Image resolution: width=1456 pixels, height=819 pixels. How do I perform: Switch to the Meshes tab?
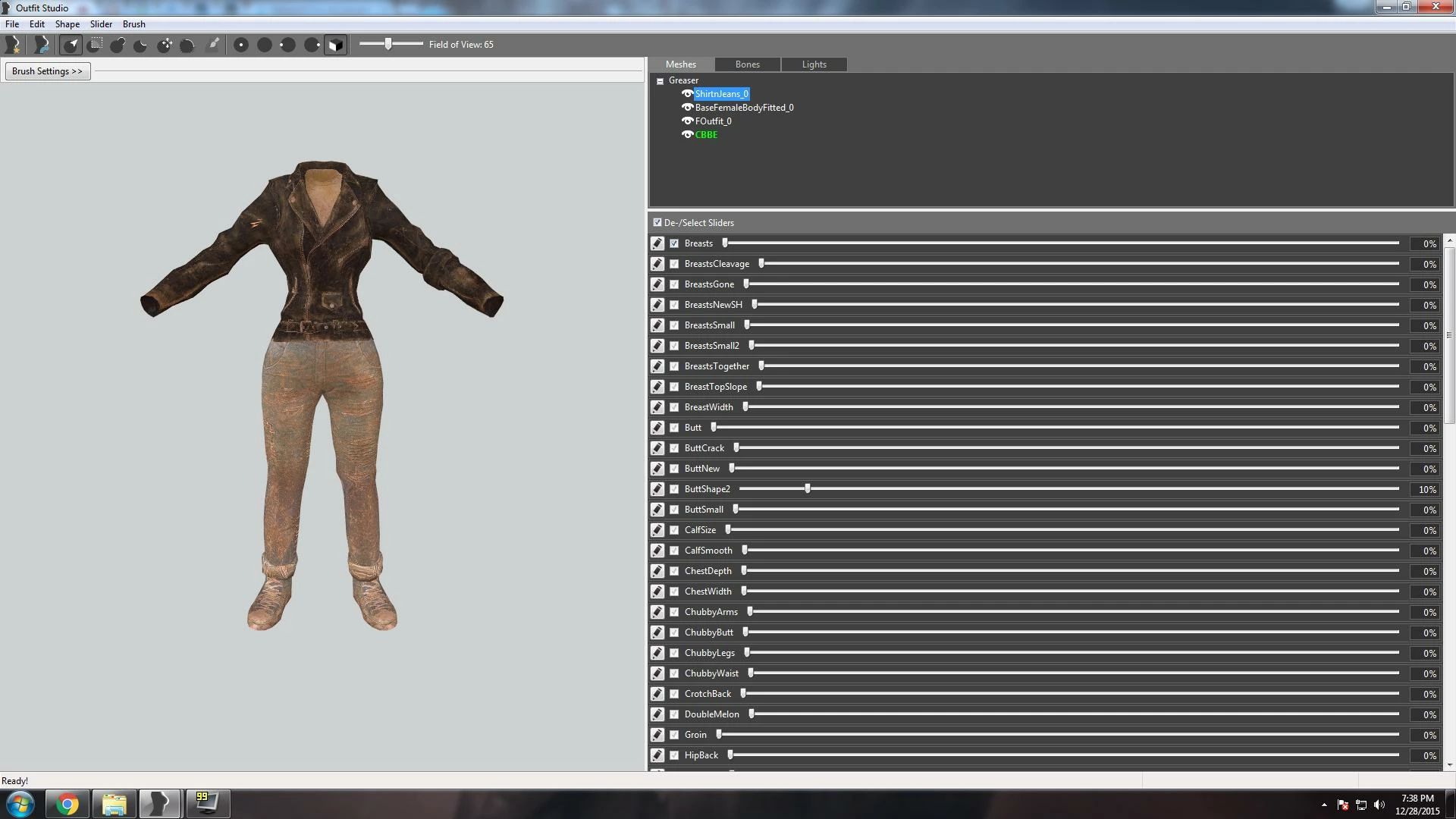681,64
